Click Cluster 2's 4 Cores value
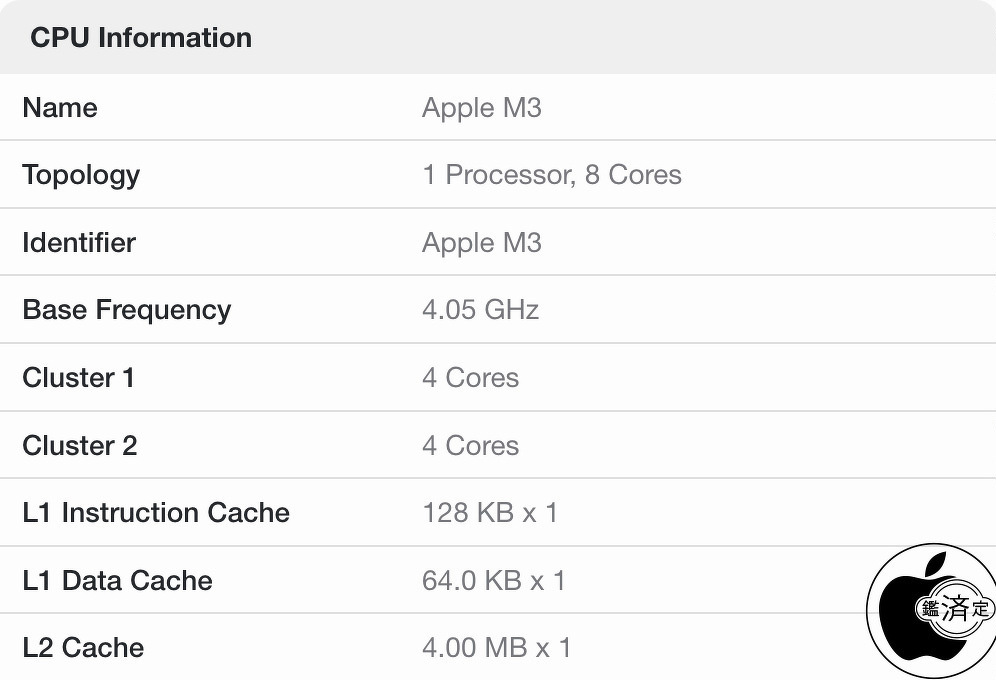Image resolution: width=996 pixels, height=680 pixels. (x=470, y=445)
